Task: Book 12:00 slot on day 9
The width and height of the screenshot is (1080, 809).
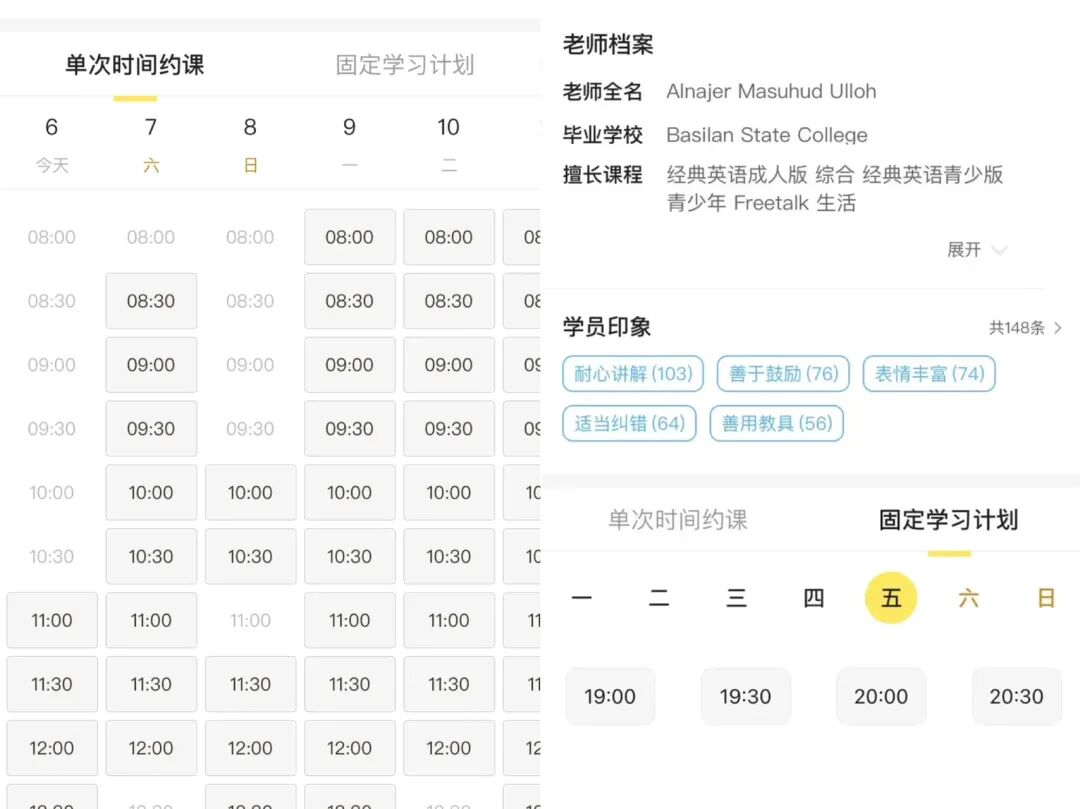Action: tap(349, 748)
